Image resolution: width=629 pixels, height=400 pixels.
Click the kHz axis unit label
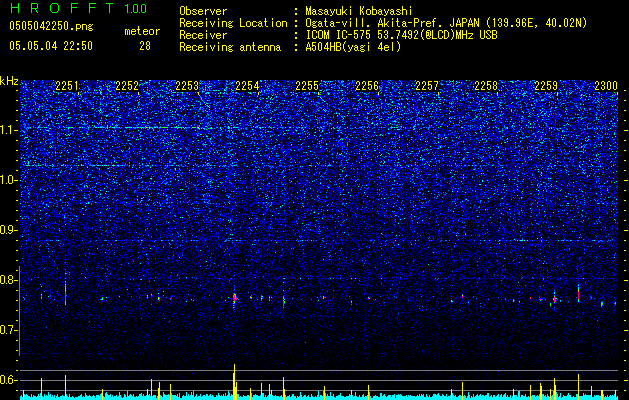(x=9, y=81)
